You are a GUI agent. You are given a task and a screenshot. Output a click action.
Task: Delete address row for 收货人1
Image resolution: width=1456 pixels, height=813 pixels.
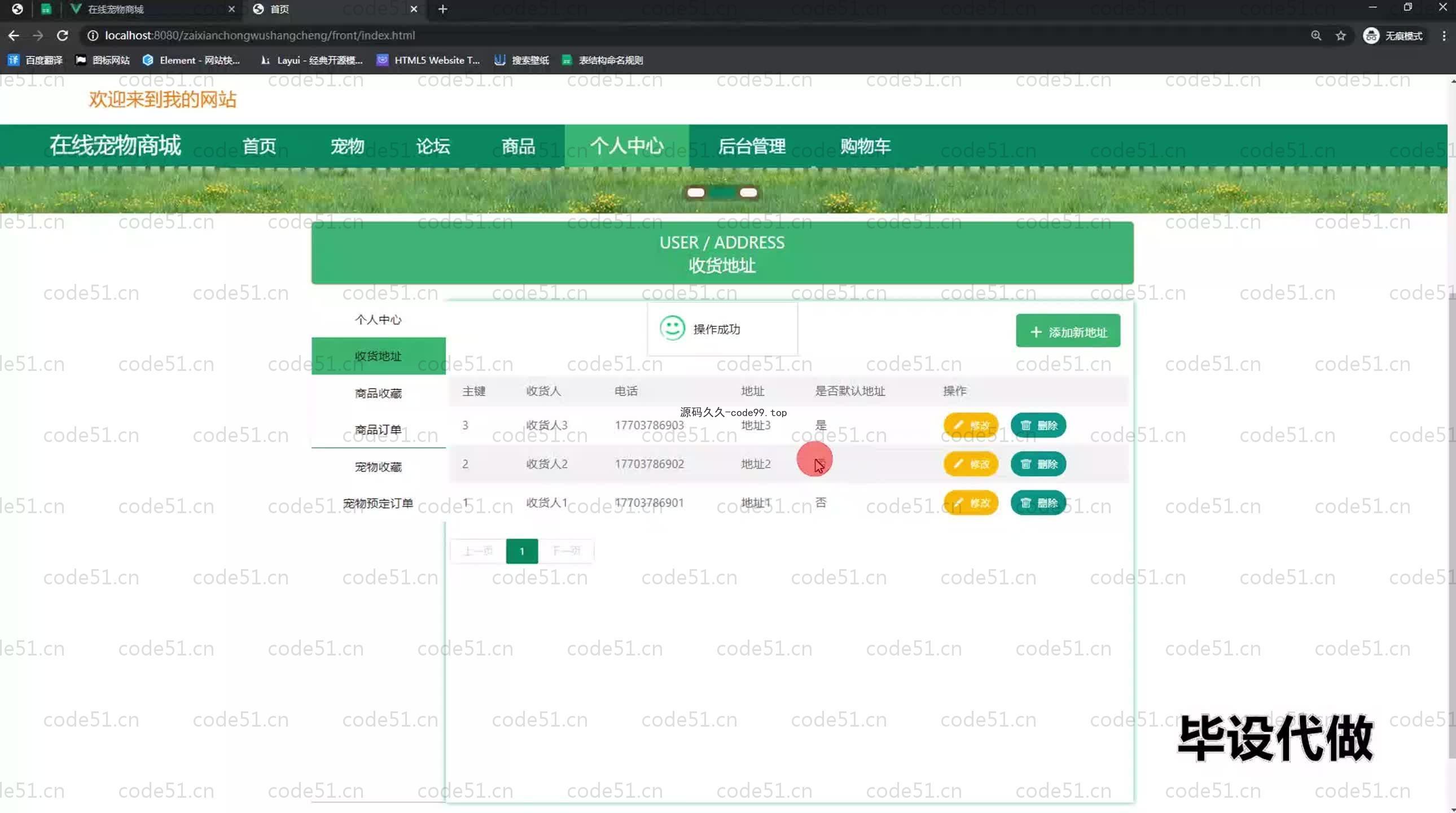(x=1038, y=502)
